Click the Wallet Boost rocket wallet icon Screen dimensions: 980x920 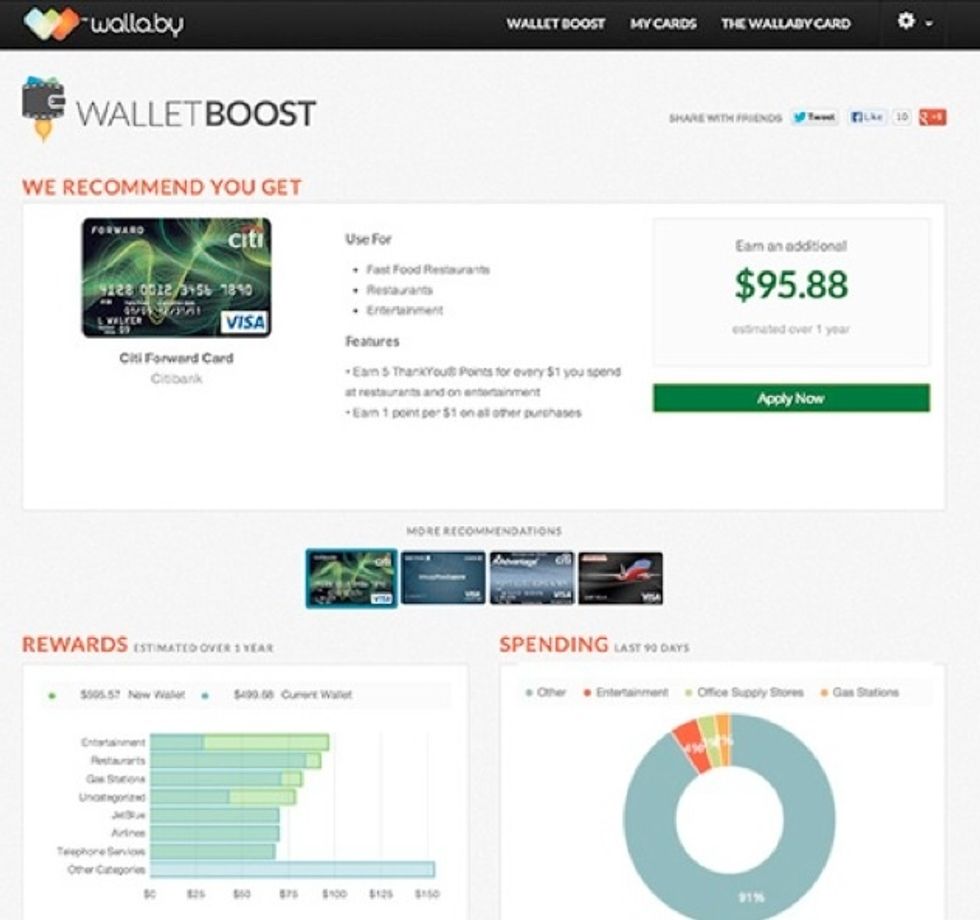point(43,108)
